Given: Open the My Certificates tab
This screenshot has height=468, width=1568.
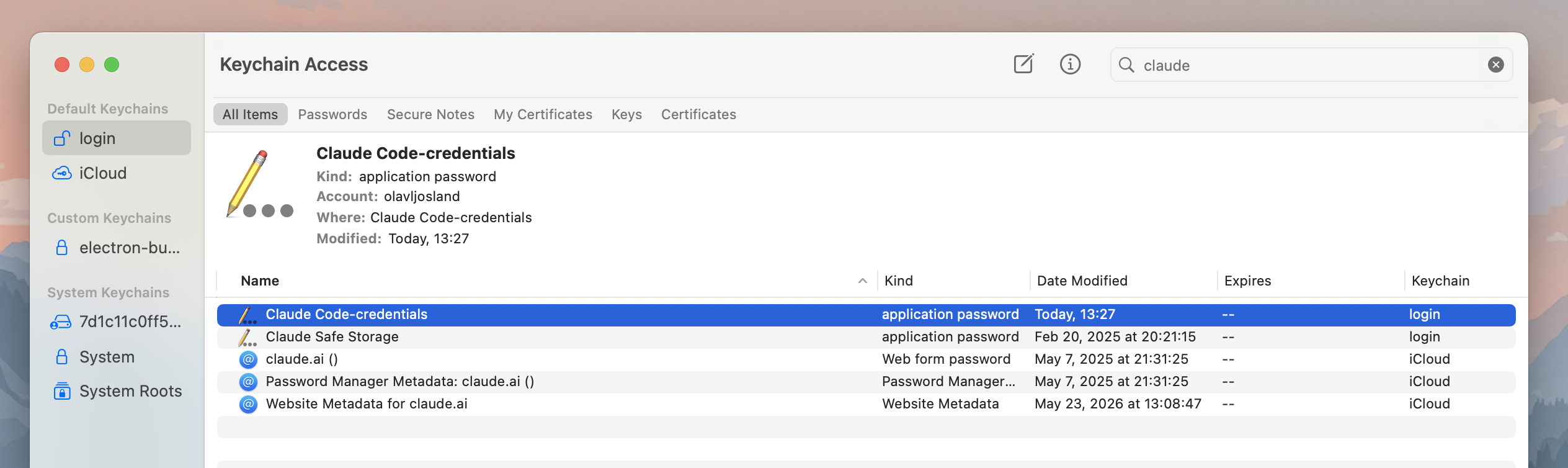Looking at the screenshot, I should click(543, 114).
